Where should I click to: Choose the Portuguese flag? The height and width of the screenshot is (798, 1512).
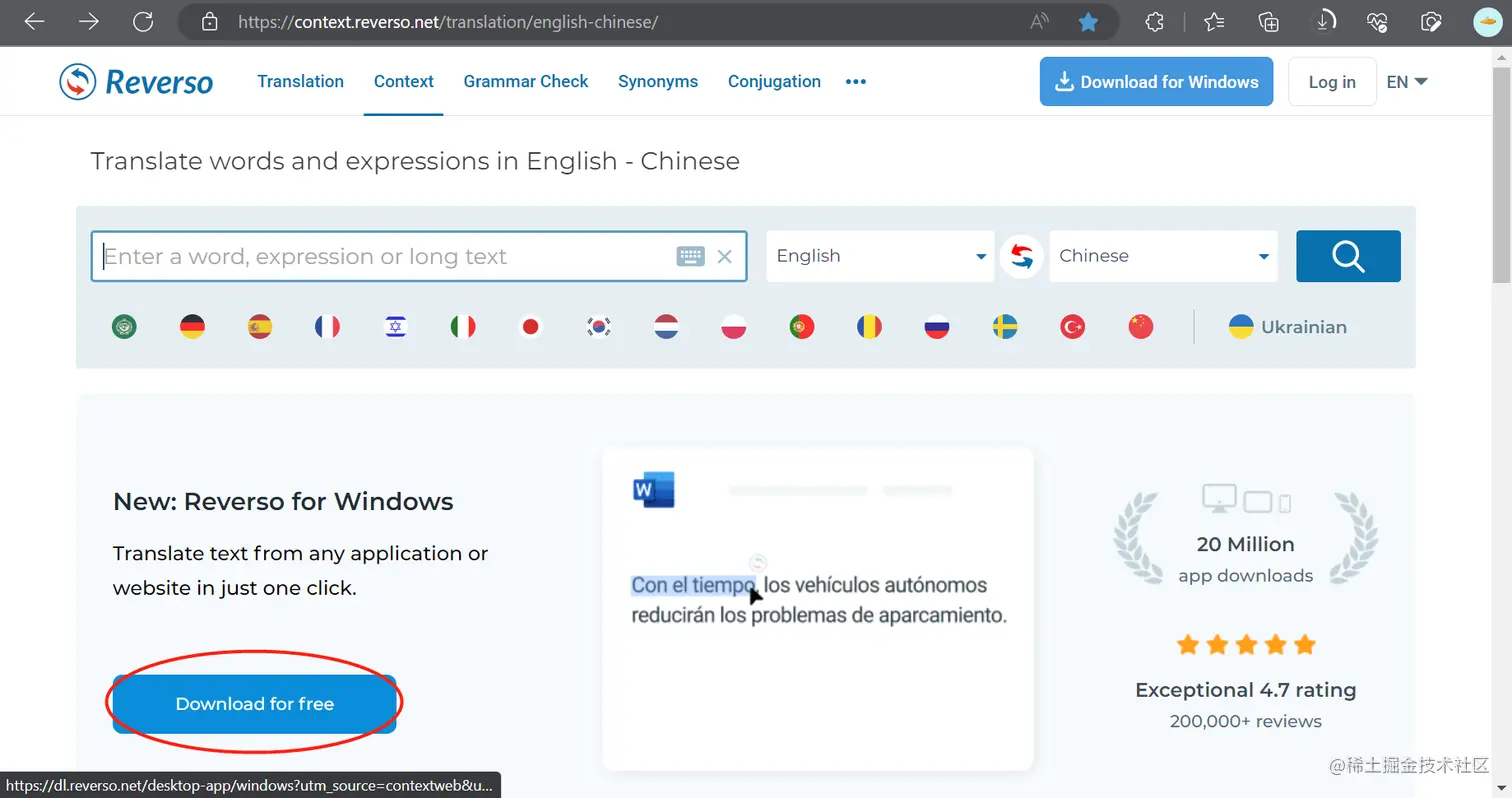click(802, 327)
